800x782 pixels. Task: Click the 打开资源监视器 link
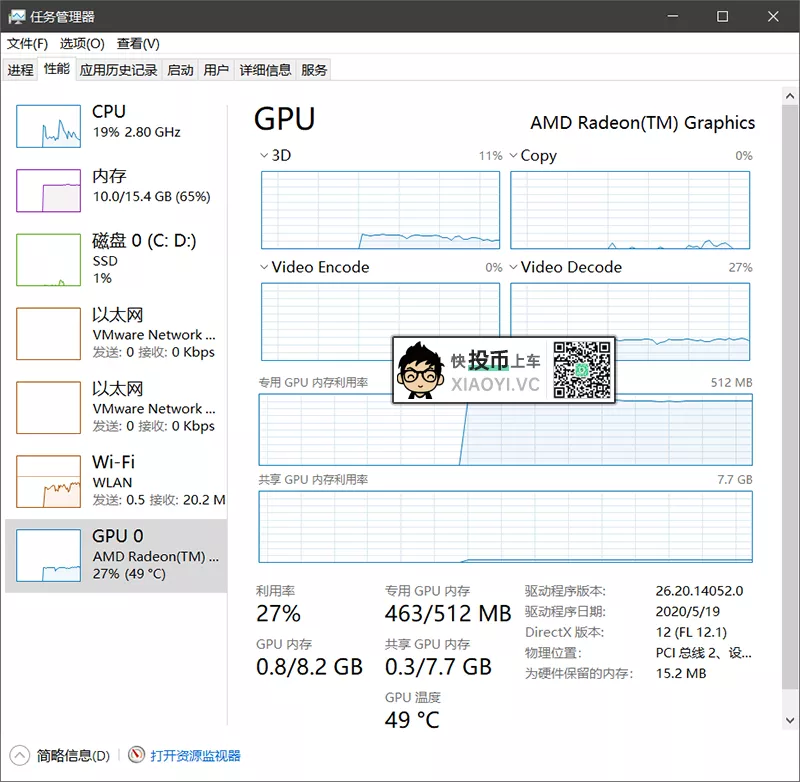pos(195,756)
